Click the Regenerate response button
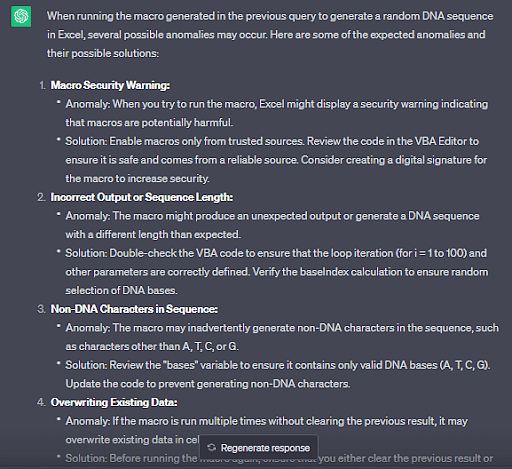Screen dimensions: 512x469 click(259, 448)
